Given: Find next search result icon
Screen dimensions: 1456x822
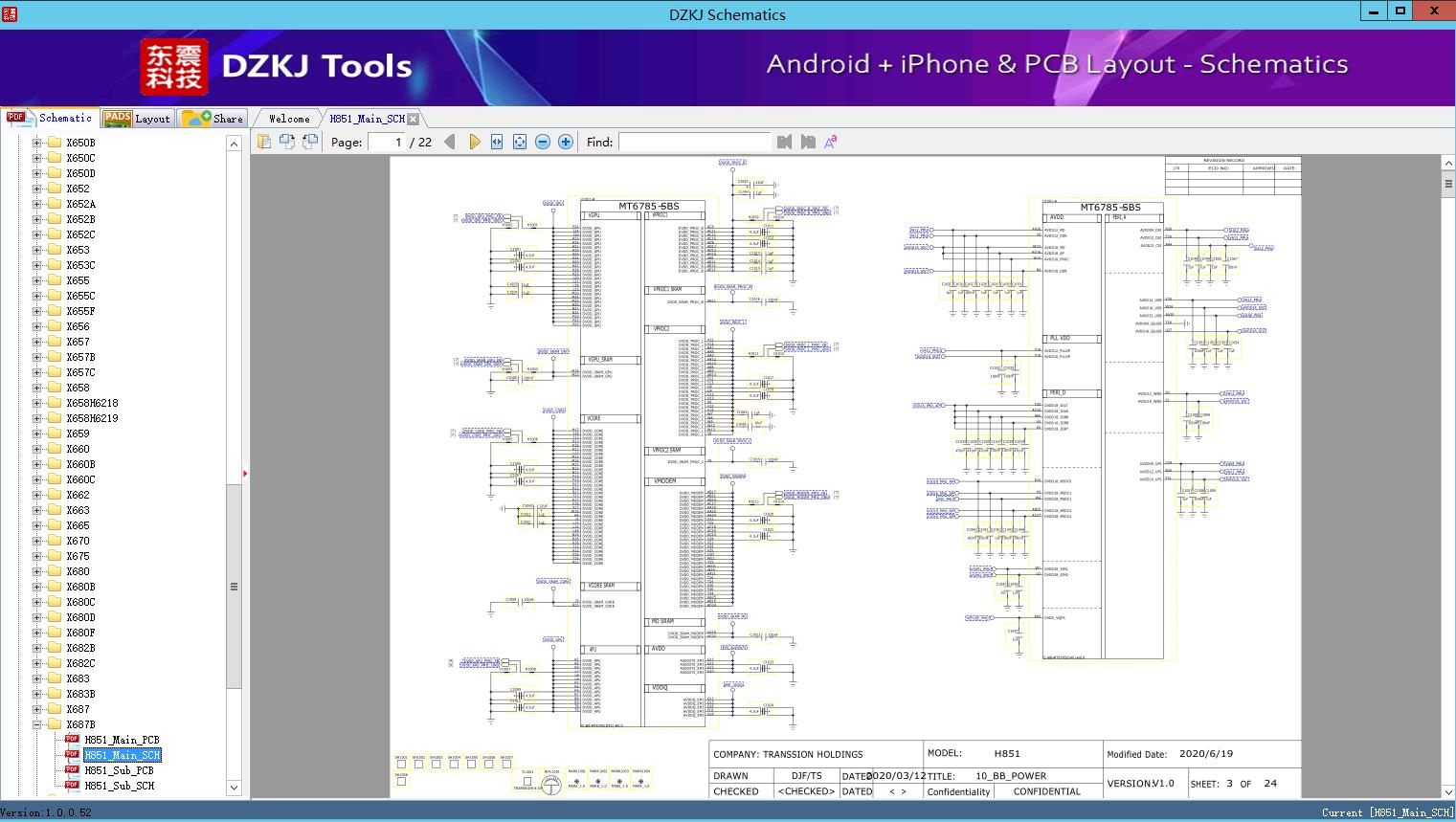Looking at the screenshot, I should tap(808, 142).
